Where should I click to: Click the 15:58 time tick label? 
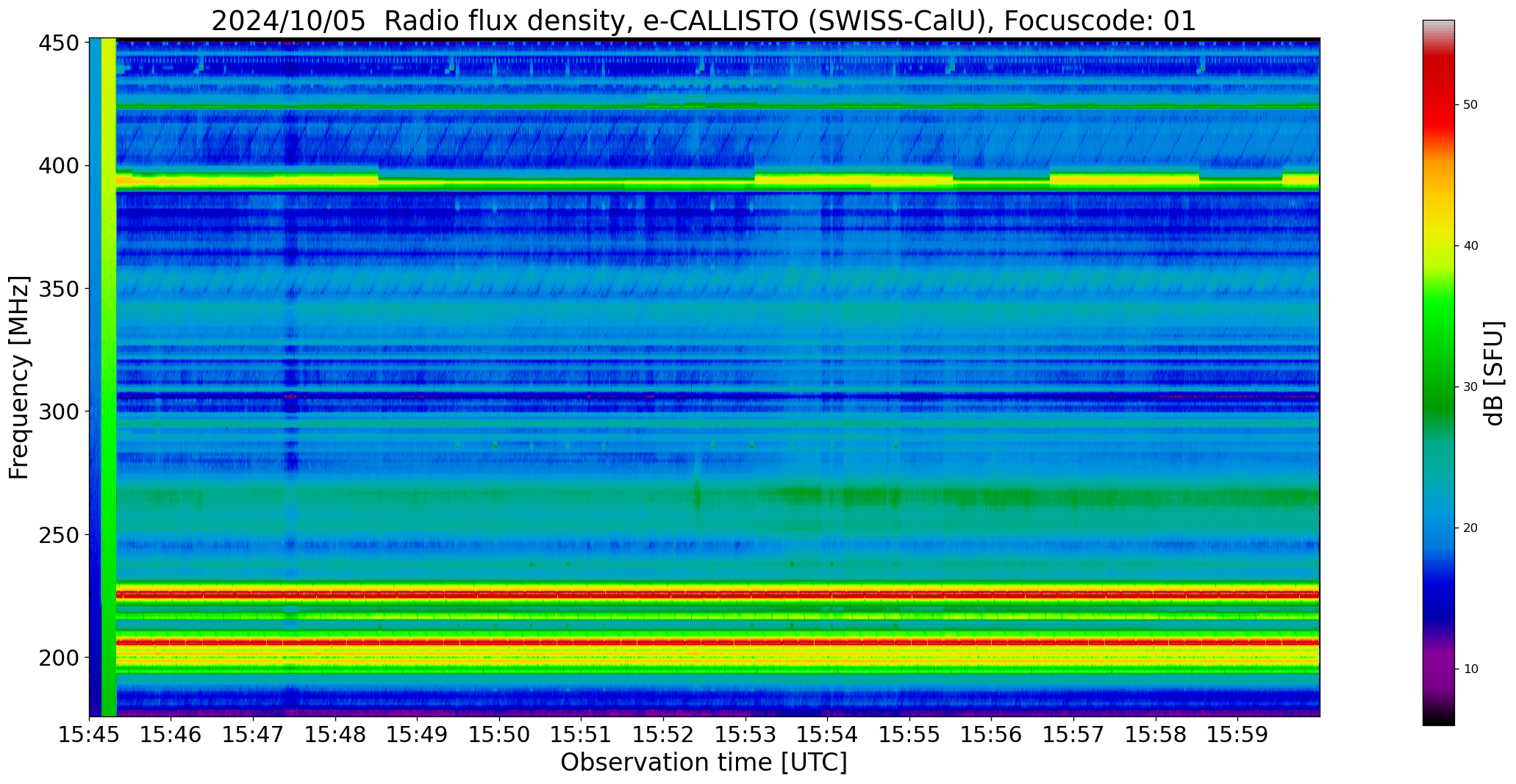pos(1156,735)
